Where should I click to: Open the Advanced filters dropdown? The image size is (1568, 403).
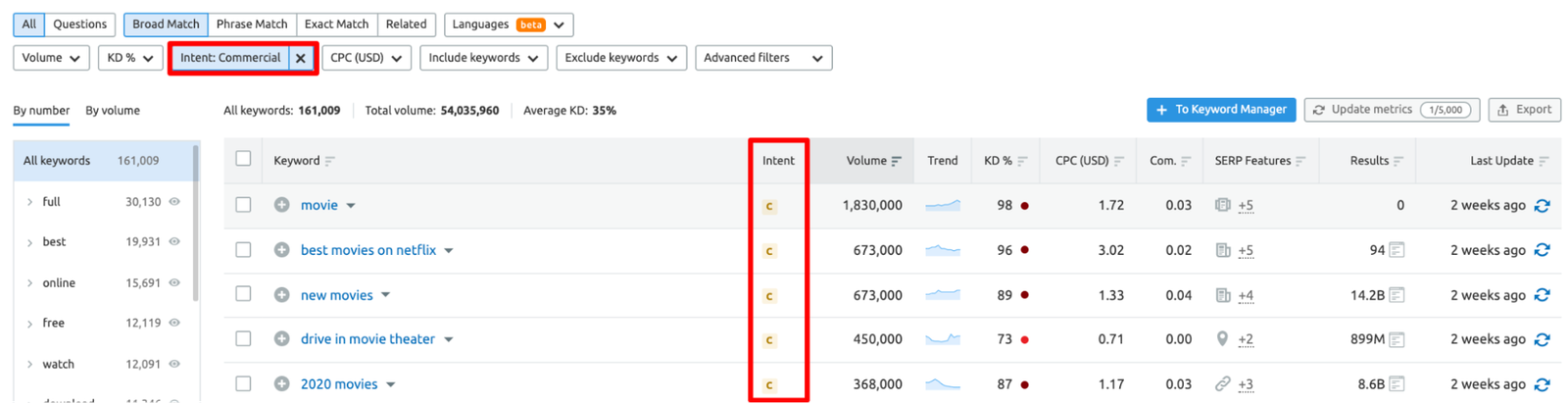(x=762, y=58)
